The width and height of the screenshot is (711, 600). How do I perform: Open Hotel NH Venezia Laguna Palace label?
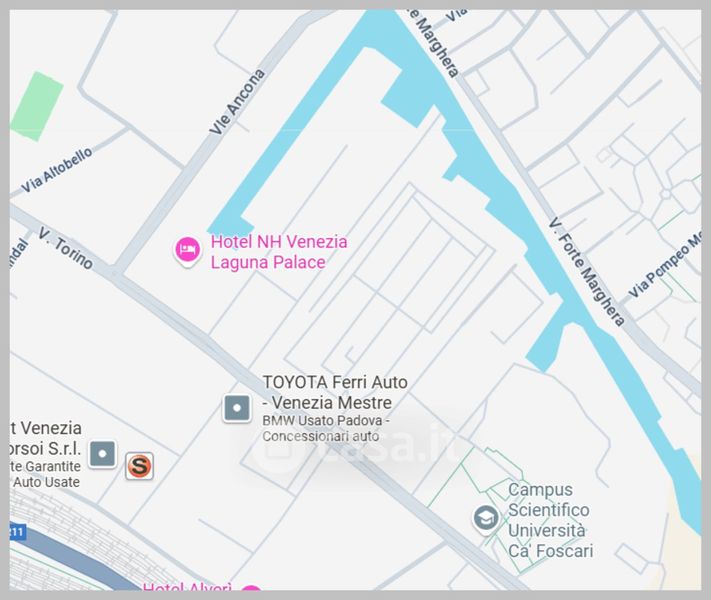279,252
